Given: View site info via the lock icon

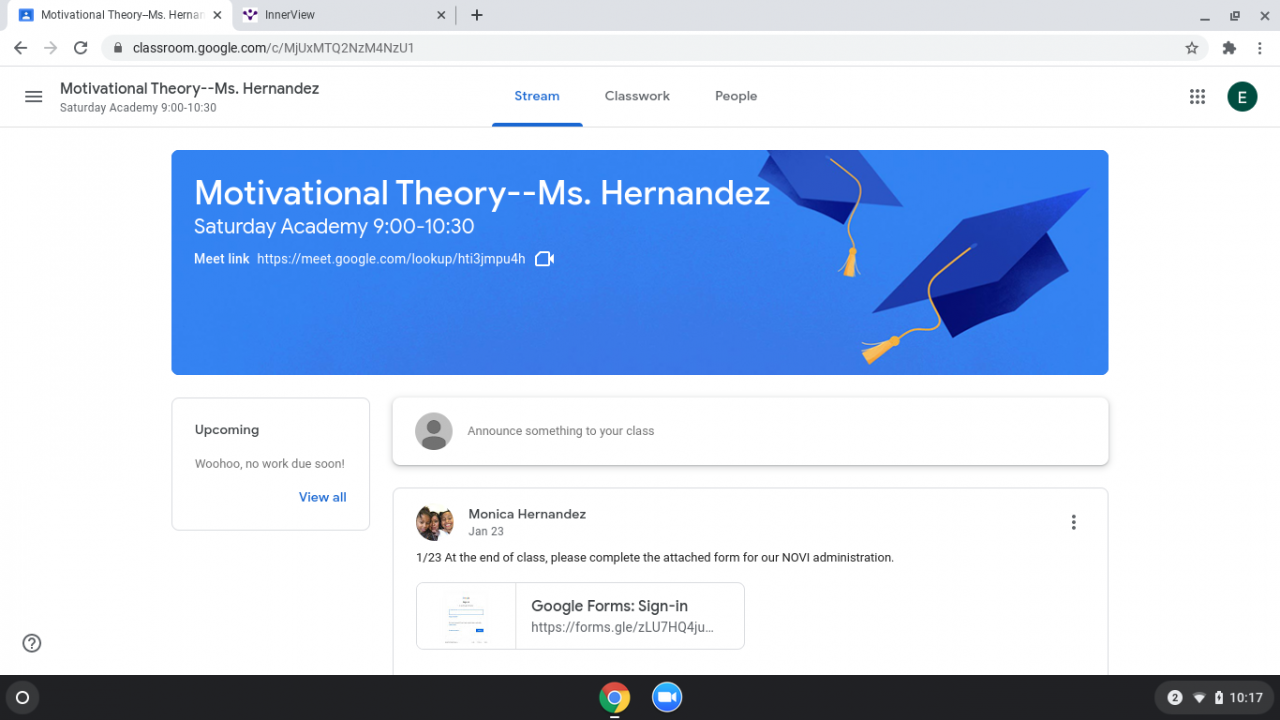Looking at the screenshot, I should pyautogui.click(x=118, y=48).
